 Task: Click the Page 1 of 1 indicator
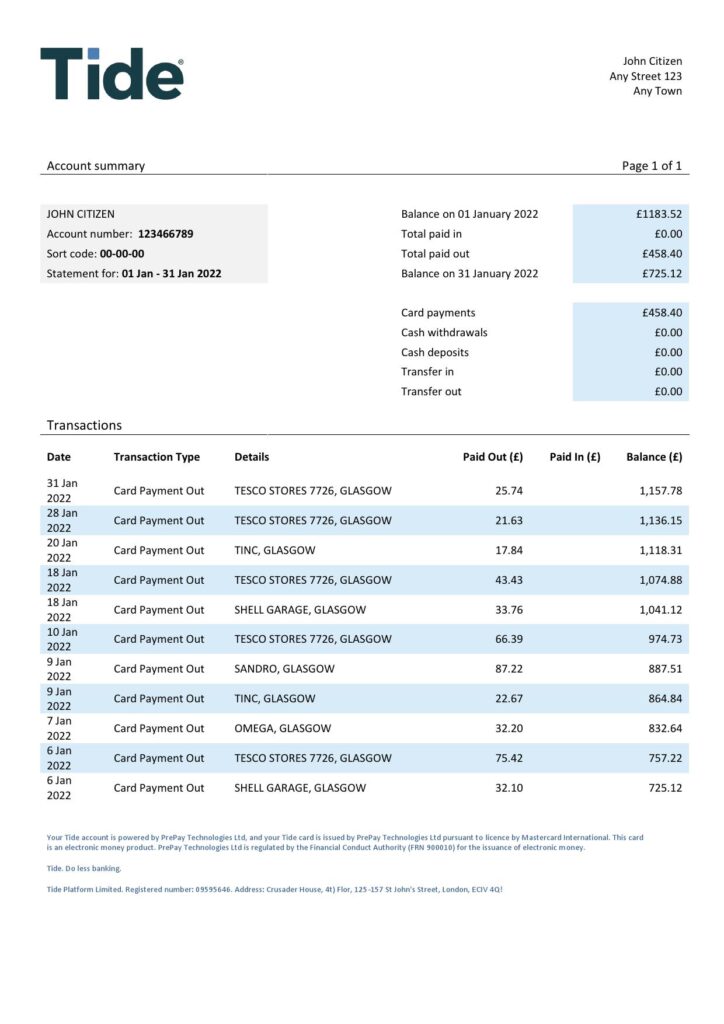coord(651,166)
